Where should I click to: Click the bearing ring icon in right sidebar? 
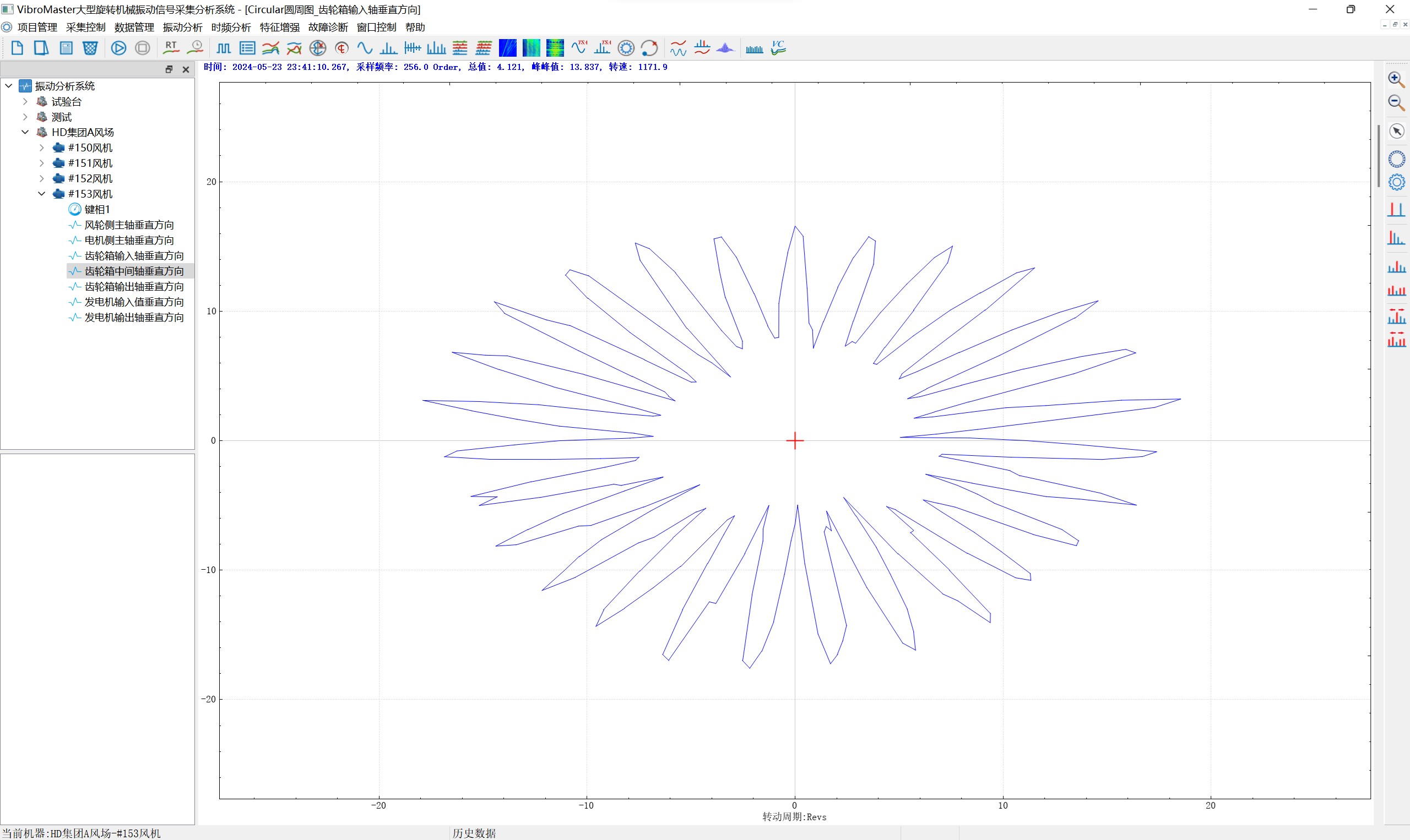point(1397,159)
